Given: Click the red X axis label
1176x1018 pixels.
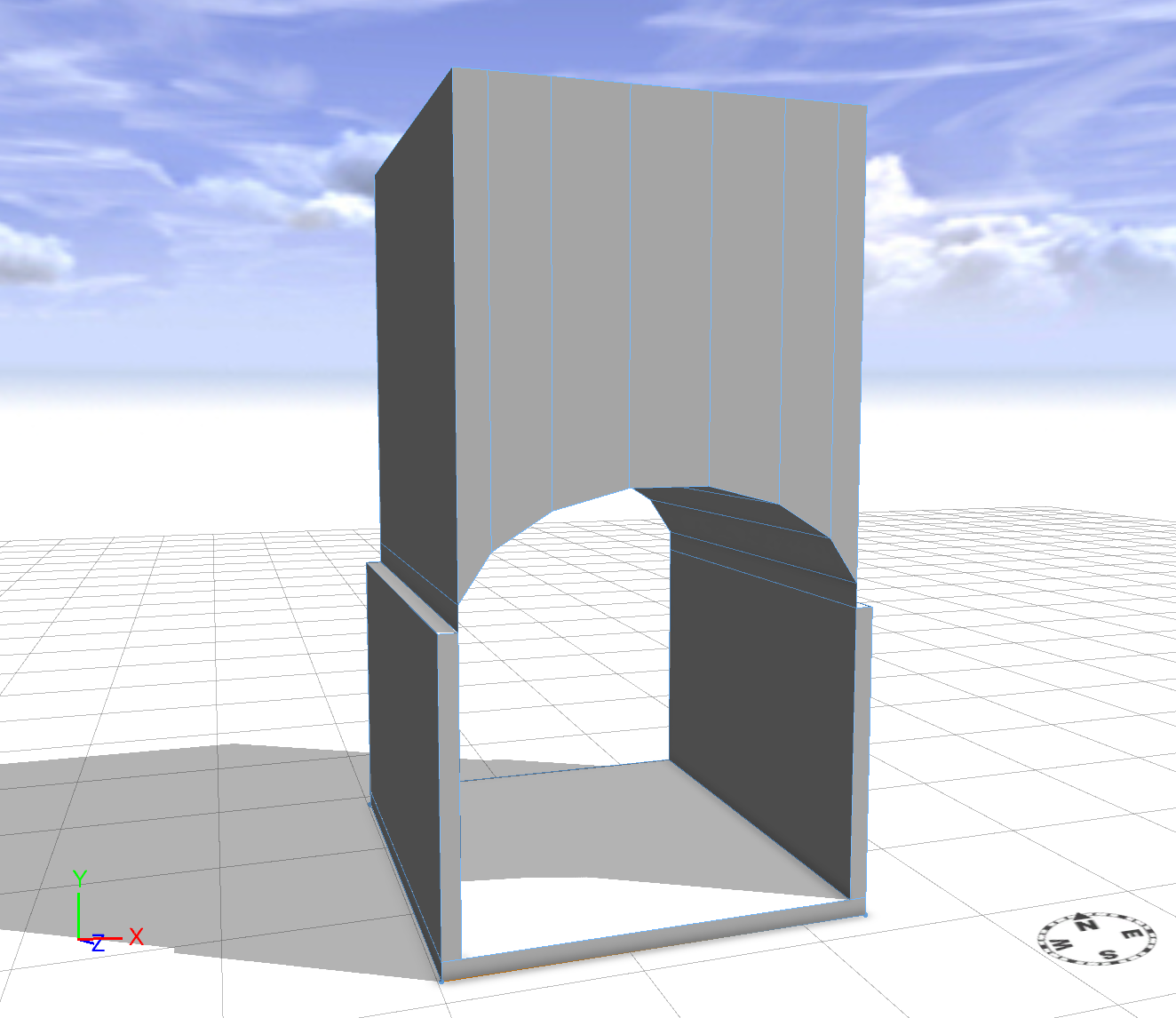Looking at the screenshot, I should (136, 936).
